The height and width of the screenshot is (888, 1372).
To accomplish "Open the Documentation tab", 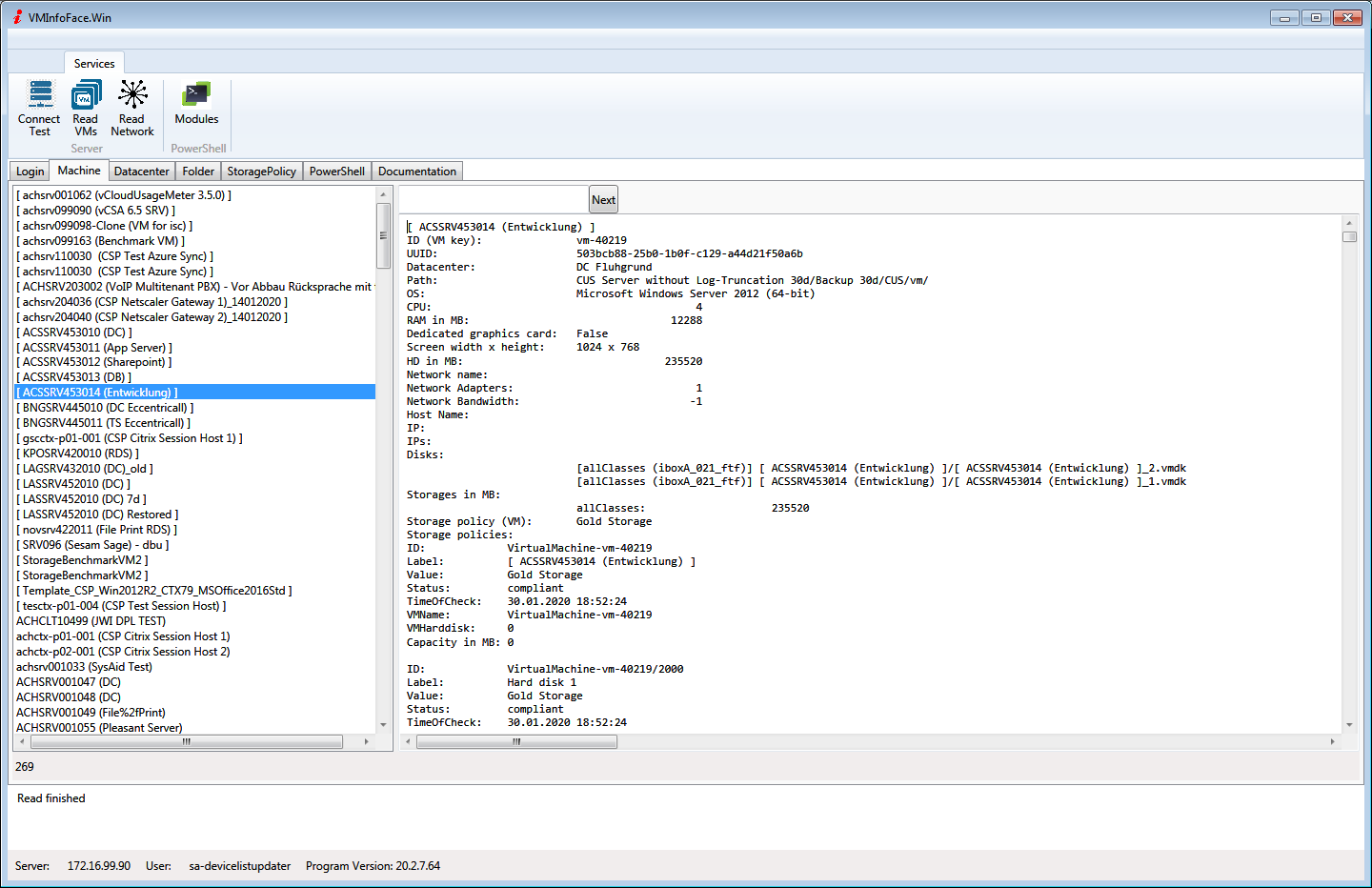I will click(x=417, y=172).
